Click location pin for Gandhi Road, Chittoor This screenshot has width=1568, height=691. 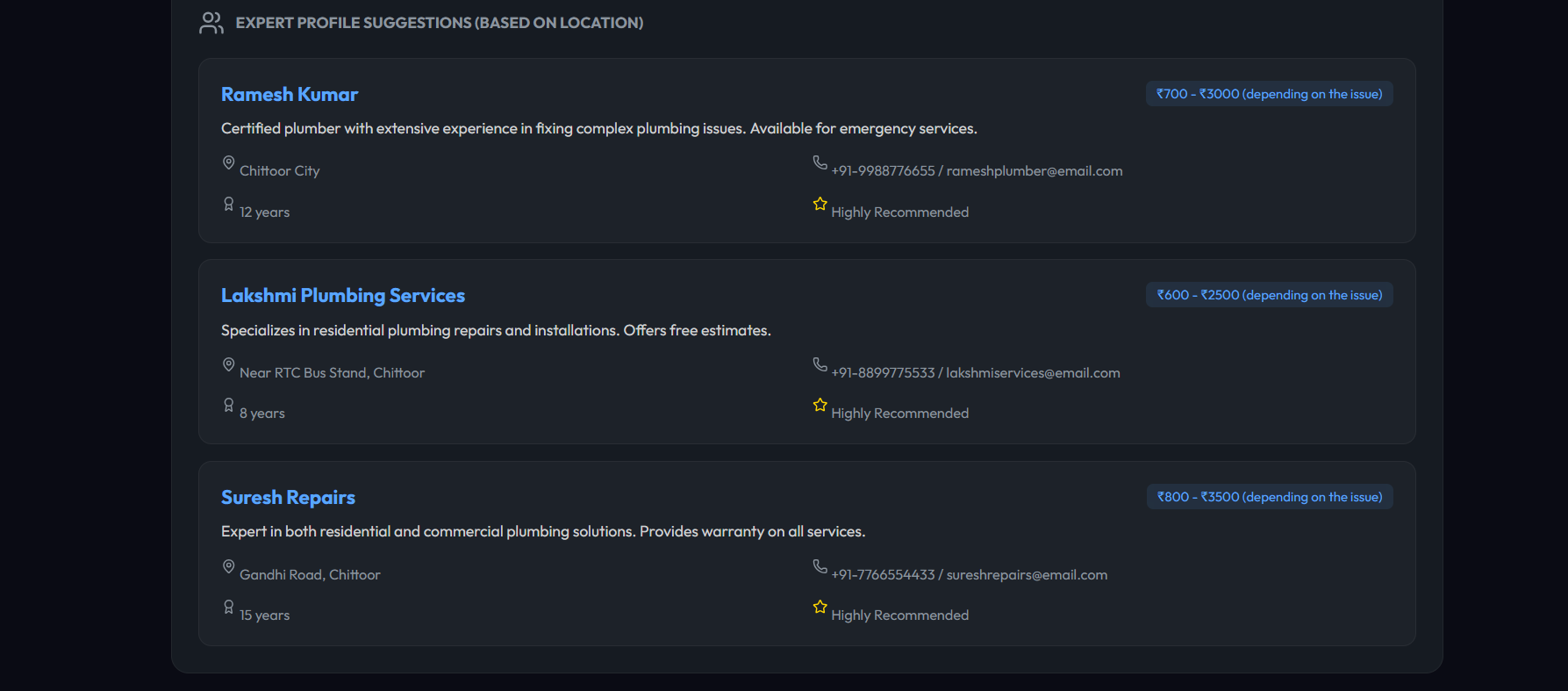[228, 566]
